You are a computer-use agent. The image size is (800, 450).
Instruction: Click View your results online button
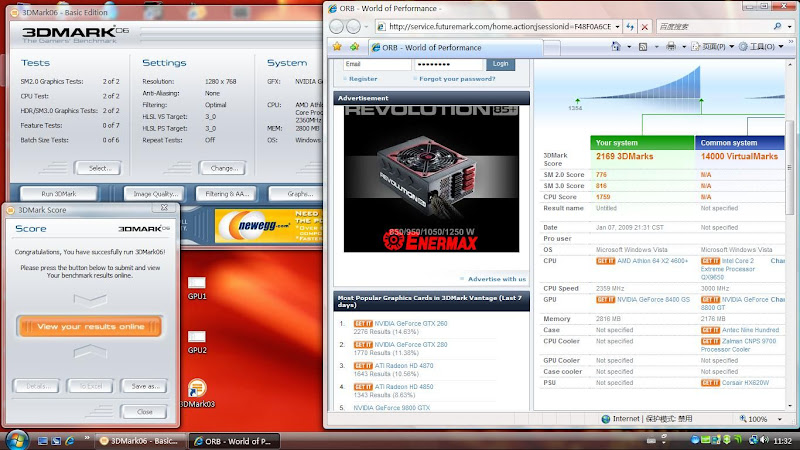[x=90, y=326]
